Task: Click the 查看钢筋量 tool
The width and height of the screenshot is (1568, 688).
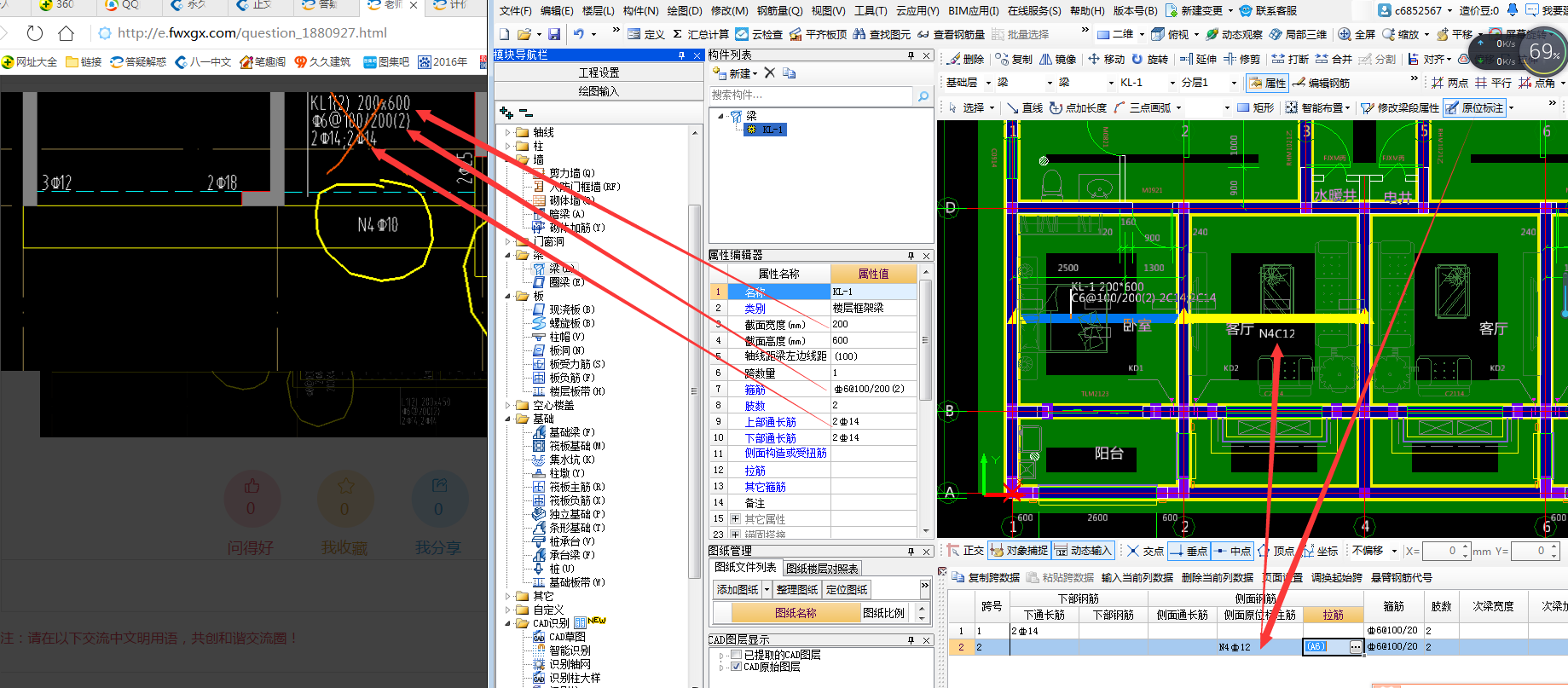Action: 951,34
